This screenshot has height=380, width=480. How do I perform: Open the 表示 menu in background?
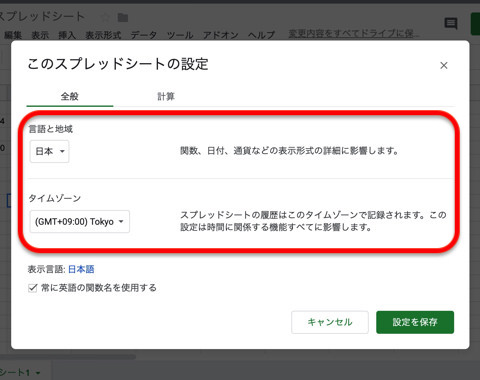40,35
